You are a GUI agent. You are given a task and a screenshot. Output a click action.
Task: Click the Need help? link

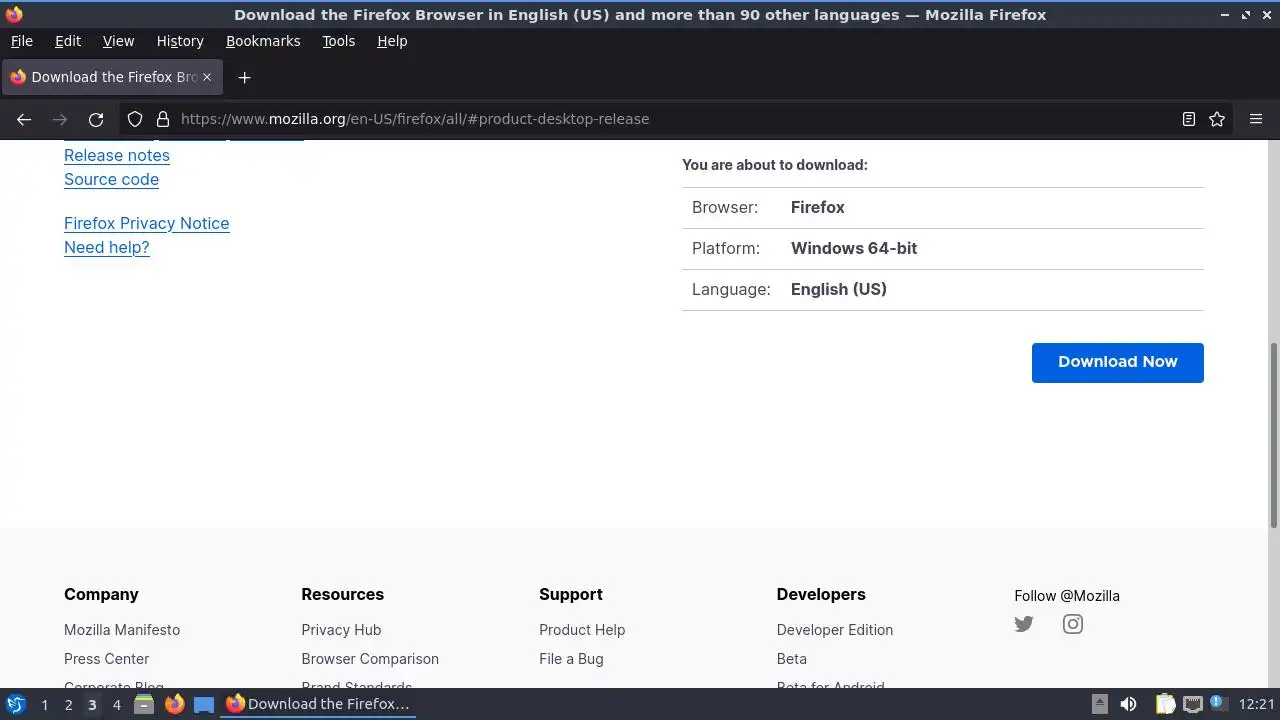point(106,247)
